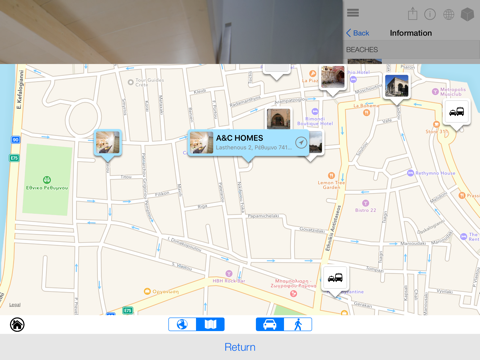Switch to satellite globe view
Screen dimensions: 480x360
pyautogui.click(x=182, y=324)
